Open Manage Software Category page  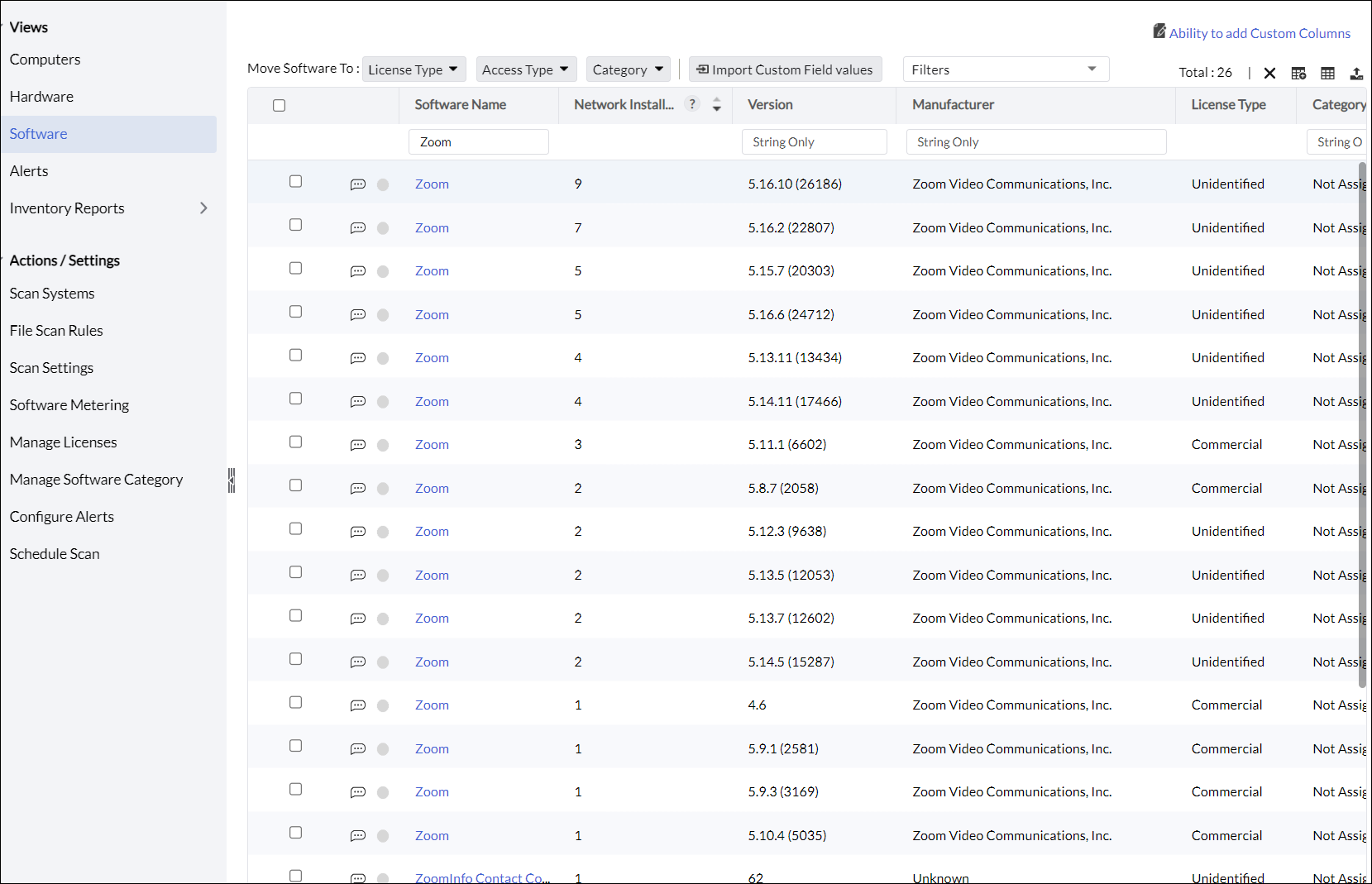tap(96, 480)
